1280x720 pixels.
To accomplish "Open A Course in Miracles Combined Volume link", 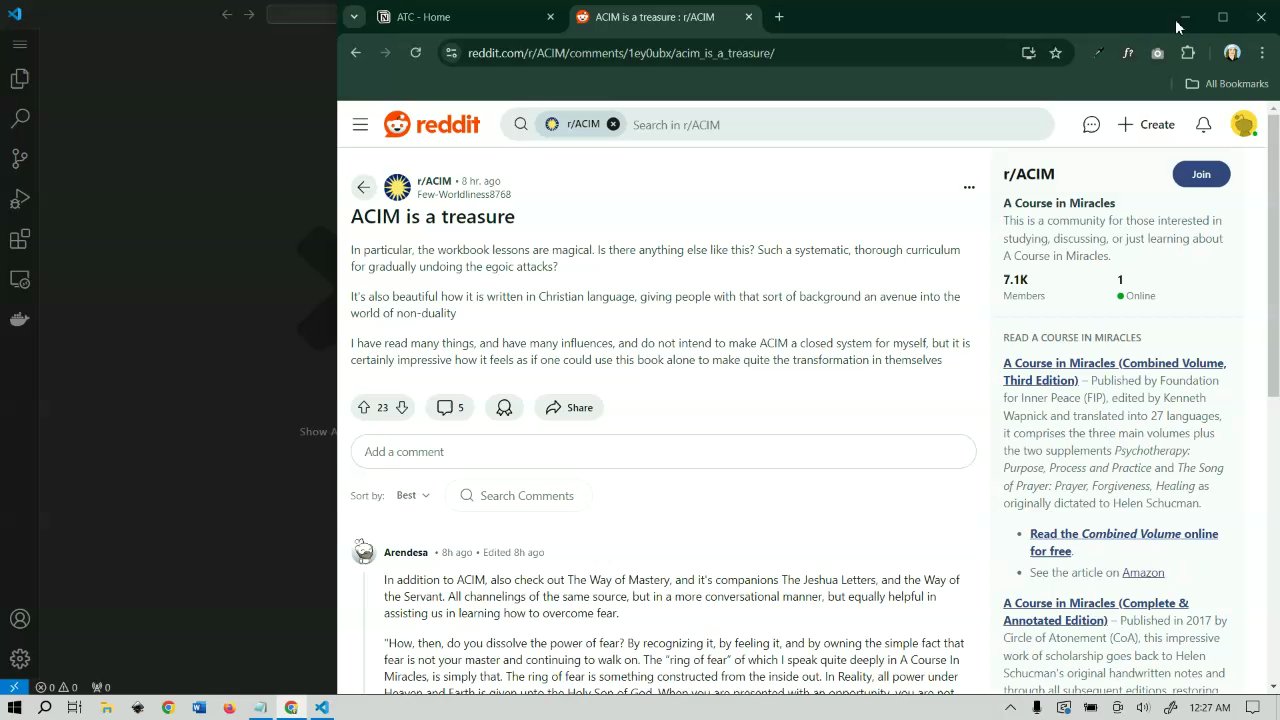I will point(1114,371).
